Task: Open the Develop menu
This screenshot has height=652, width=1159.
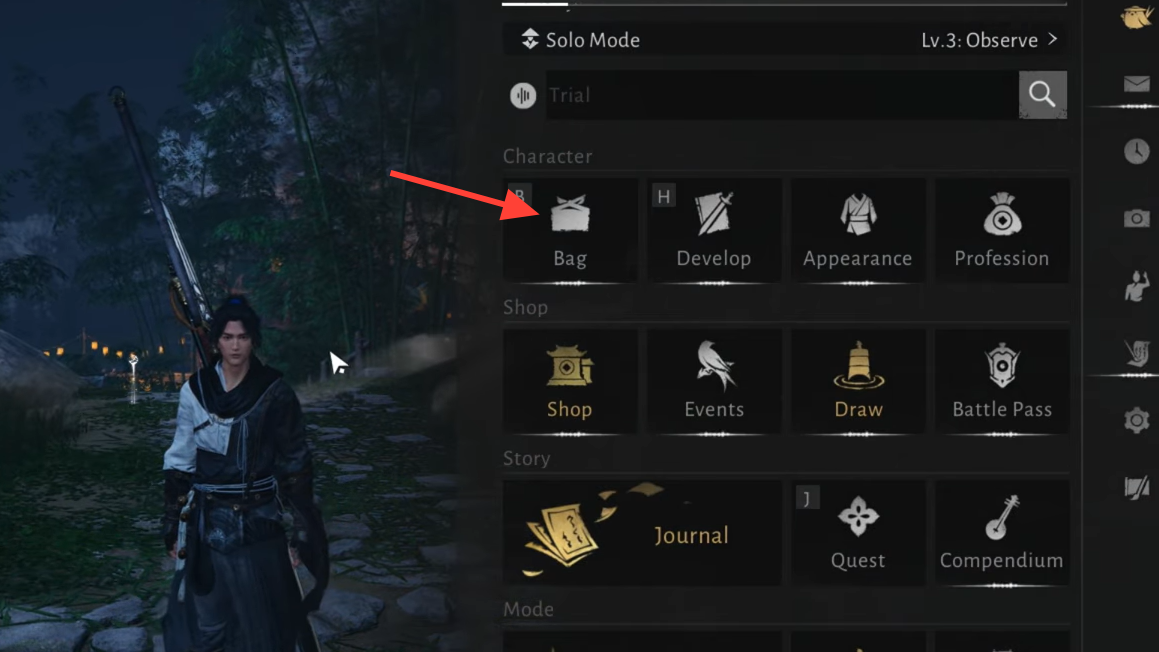Action: point(714,230)
